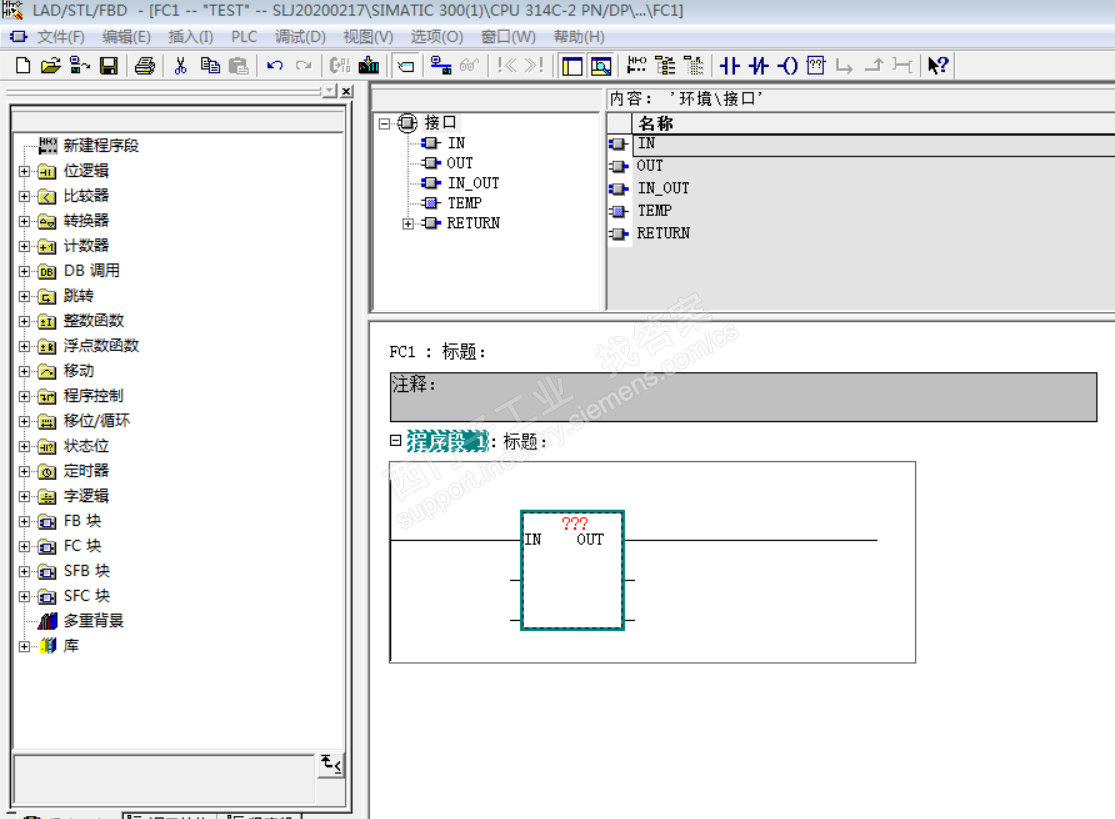Click the online/offline partner icon

(x=440, y=66)
